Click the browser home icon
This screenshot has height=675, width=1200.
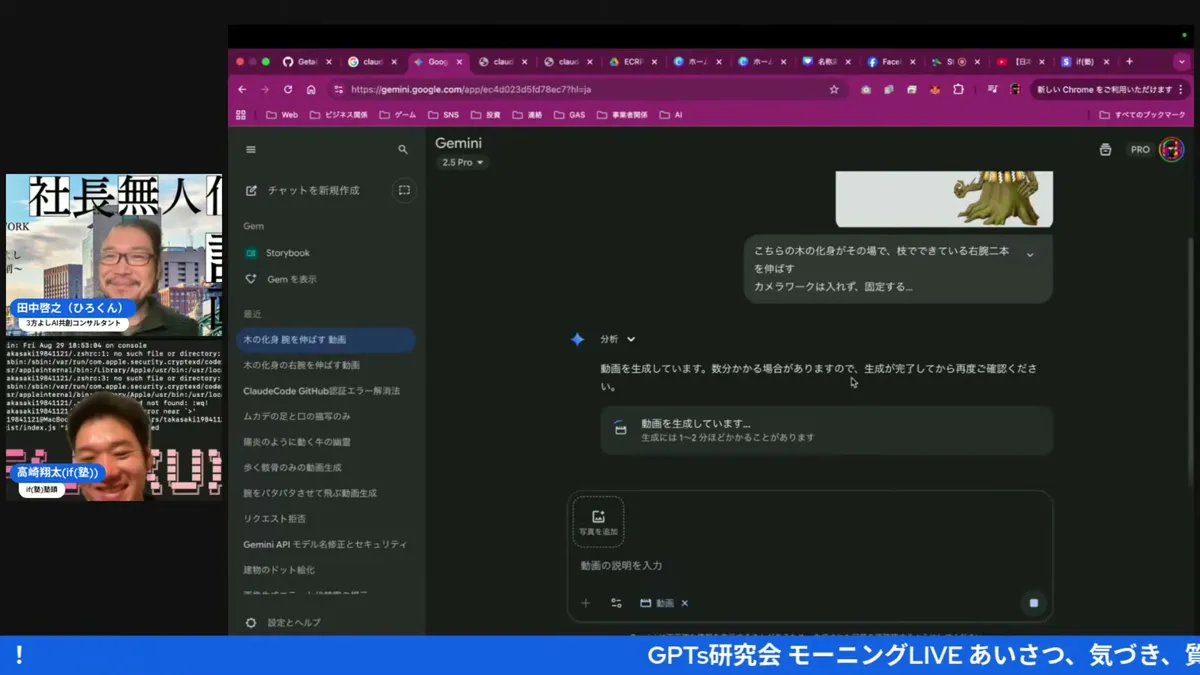(311, 89)
